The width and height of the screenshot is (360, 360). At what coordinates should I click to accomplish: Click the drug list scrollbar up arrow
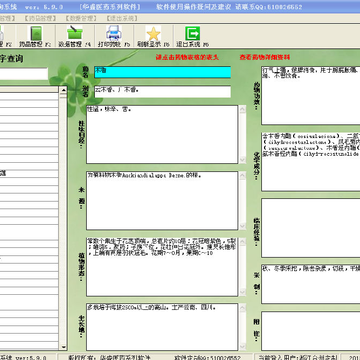[x=63, y=89]
